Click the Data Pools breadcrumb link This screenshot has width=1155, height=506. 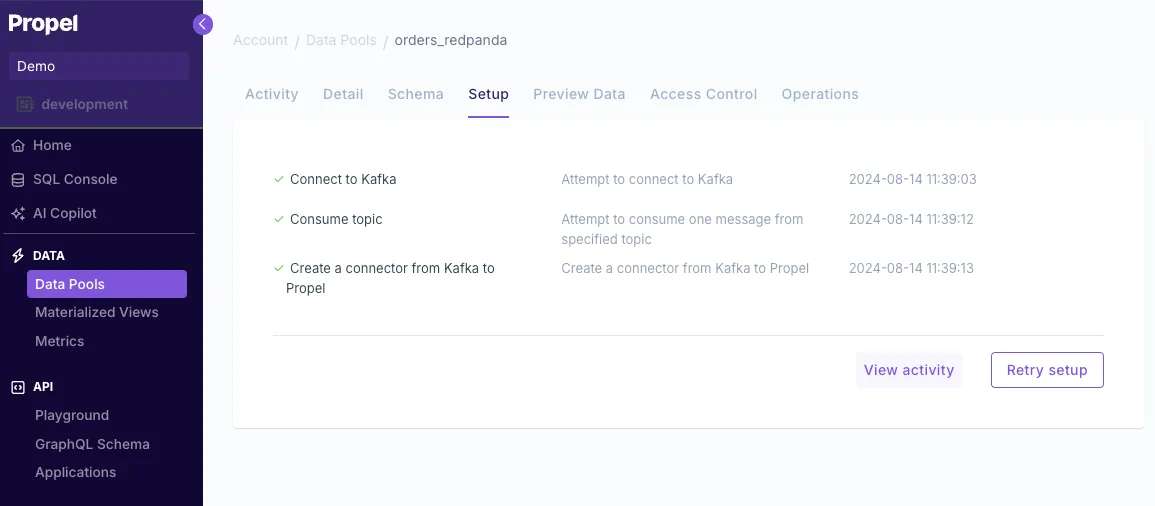pyautogui.click(x=341, y=41)
